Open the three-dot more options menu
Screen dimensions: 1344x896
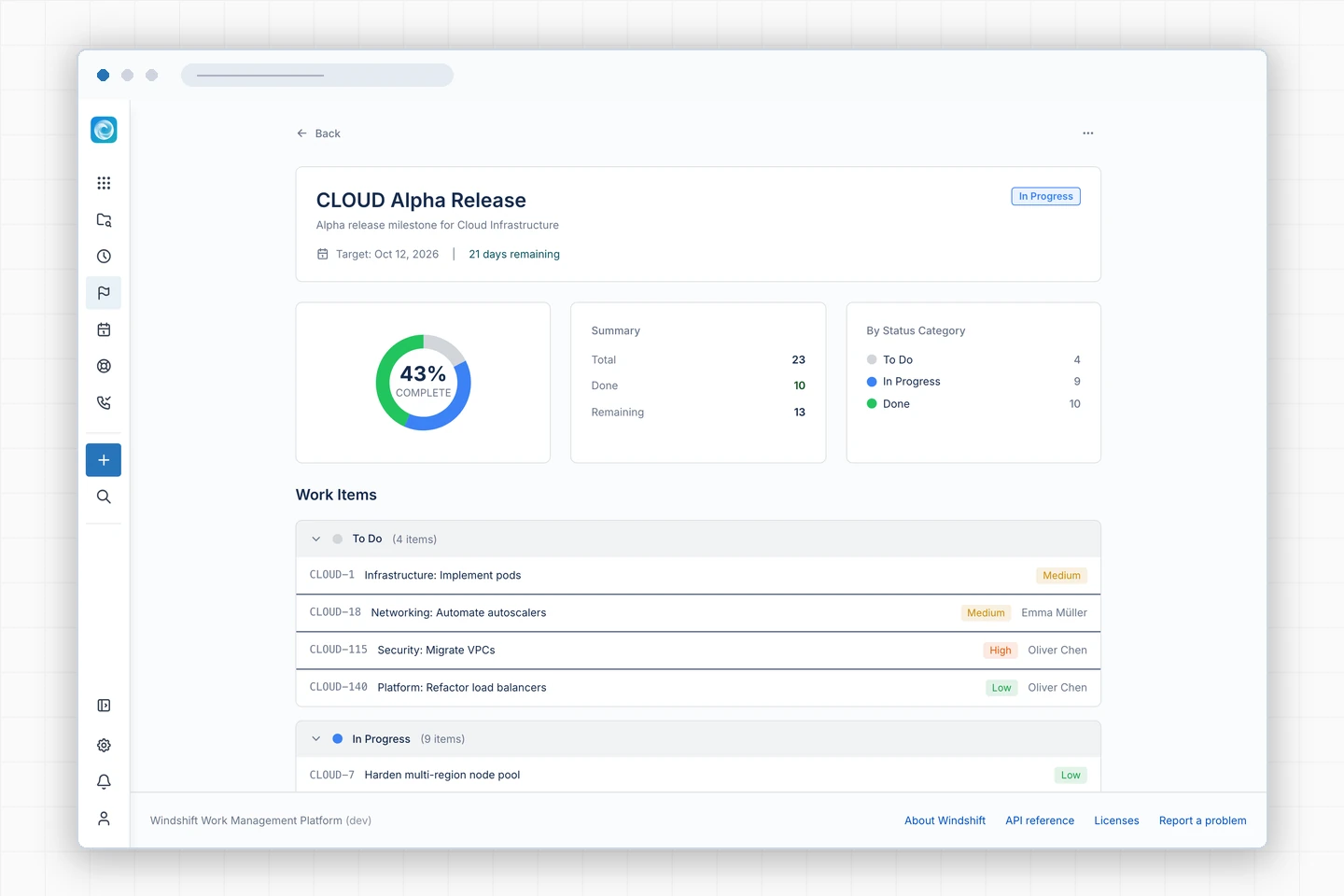[x=1087, y=133]
